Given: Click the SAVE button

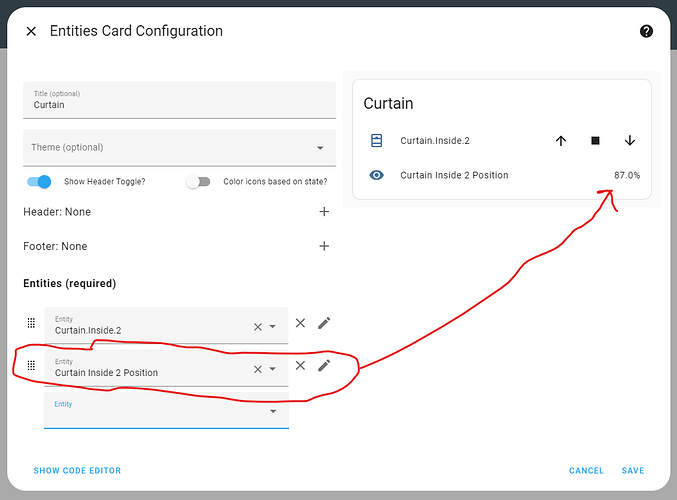Looking at the screenshot, I should tap(633, 471).
